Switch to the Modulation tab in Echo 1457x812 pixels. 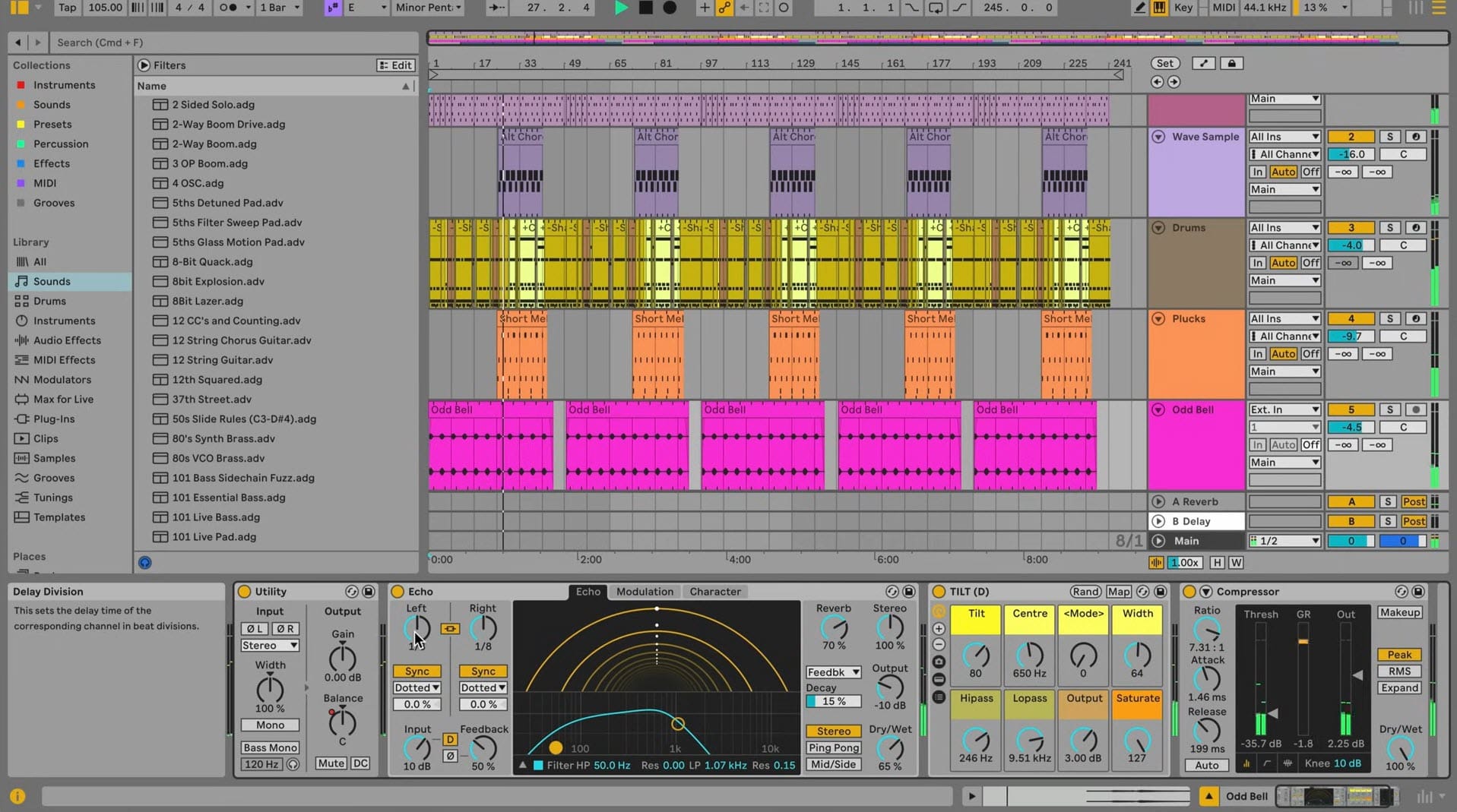644,591
